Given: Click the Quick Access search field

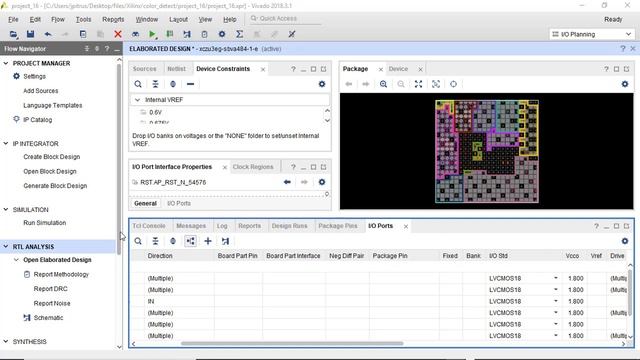Looking at the screenshot, I should click(x=285, y=18).
